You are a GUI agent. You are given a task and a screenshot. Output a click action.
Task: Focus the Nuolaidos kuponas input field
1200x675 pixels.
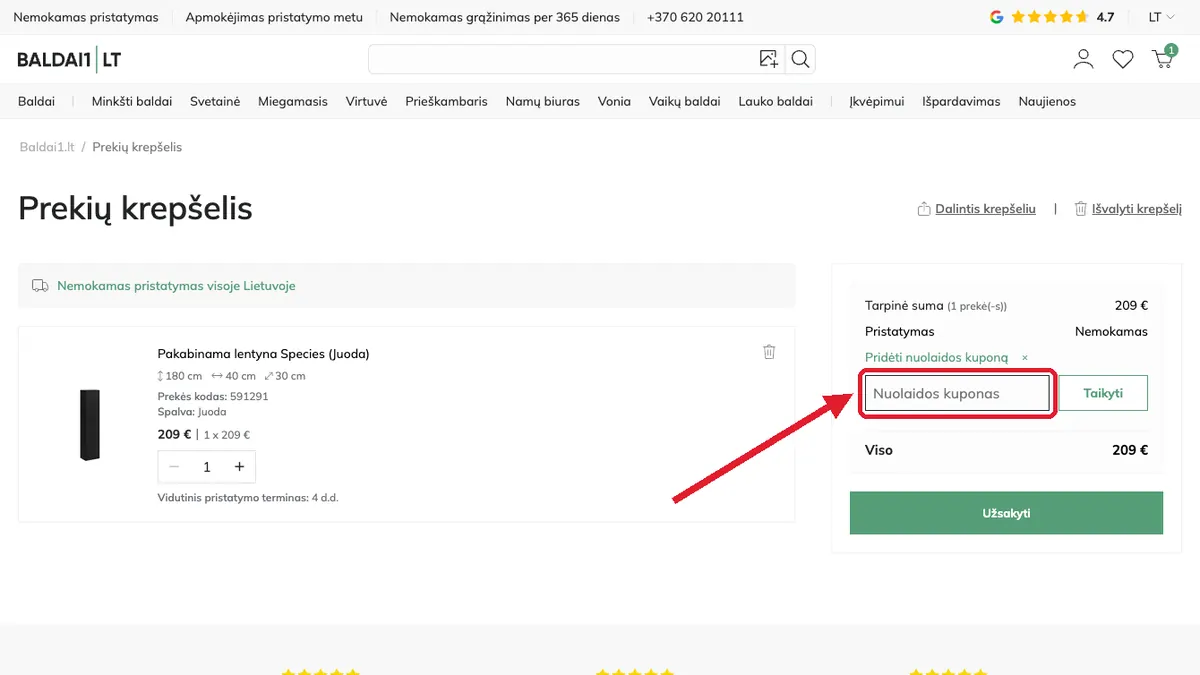957,393
